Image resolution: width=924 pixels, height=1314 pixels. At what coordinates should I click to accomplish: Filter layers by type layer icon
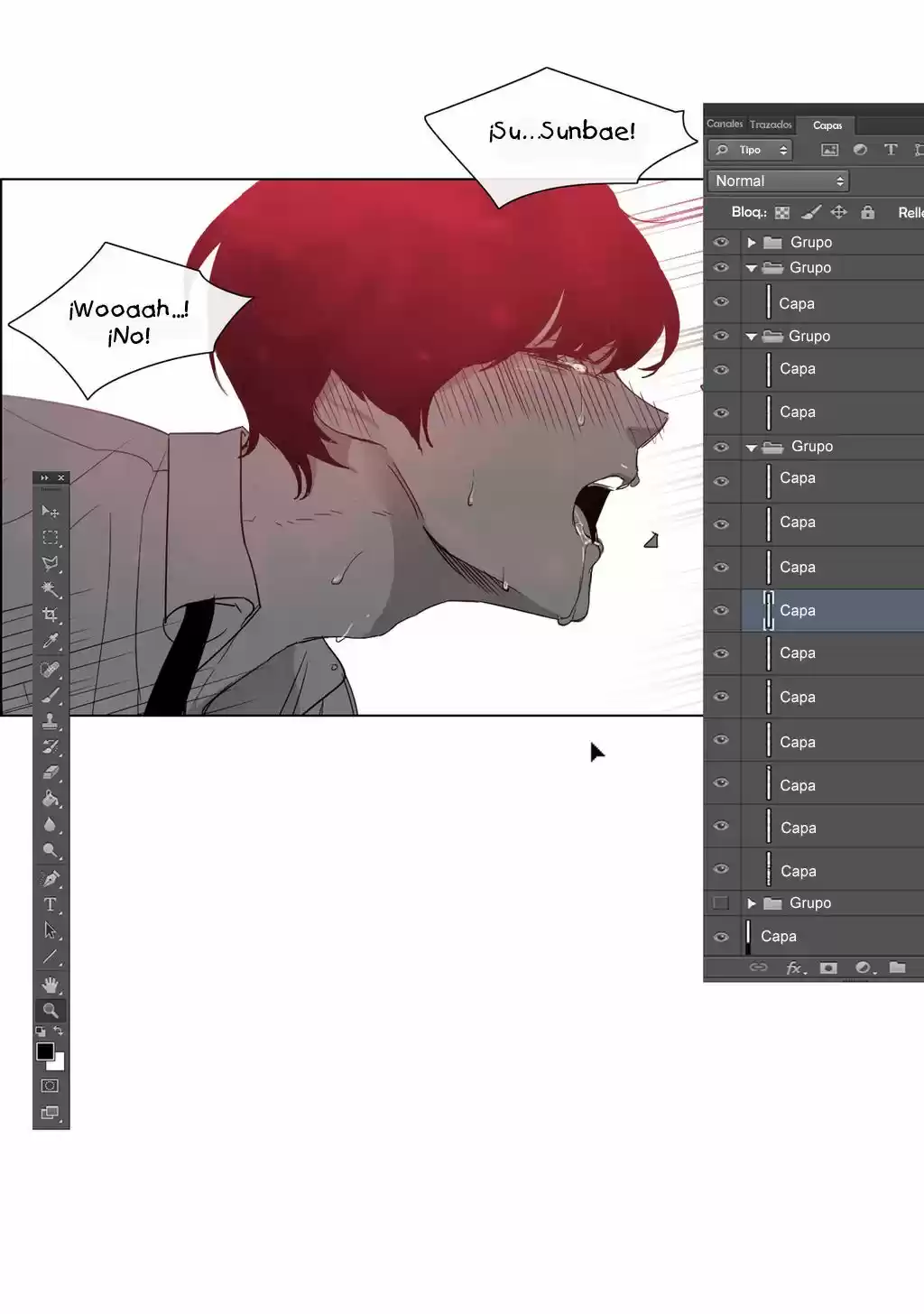(891, 150)
